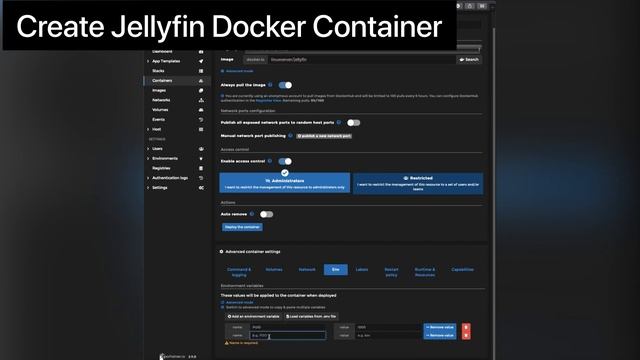Open App Templates in sidebar
The width and height of the screenshot is (640, 360).
[x=166, y=61]
